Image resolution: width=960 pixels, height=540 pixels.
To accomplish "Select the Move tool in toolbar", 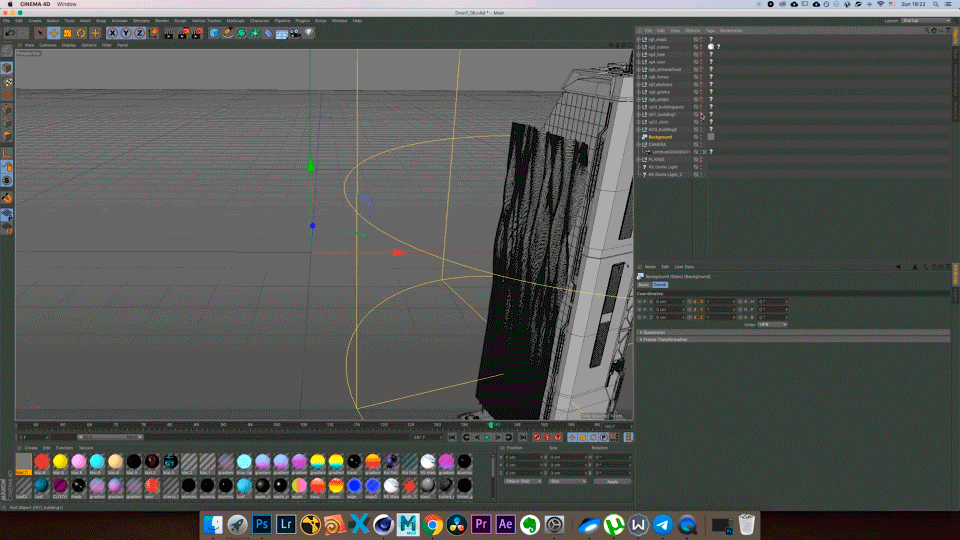I will (x=53, y=33).
